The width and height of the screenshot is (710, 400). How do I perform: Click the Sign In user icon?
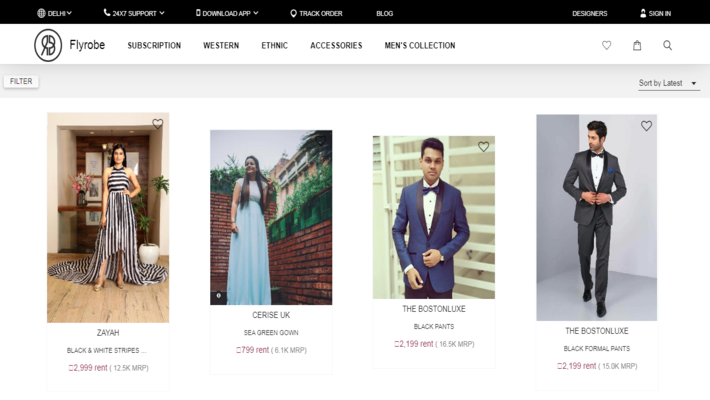[643, 13]
